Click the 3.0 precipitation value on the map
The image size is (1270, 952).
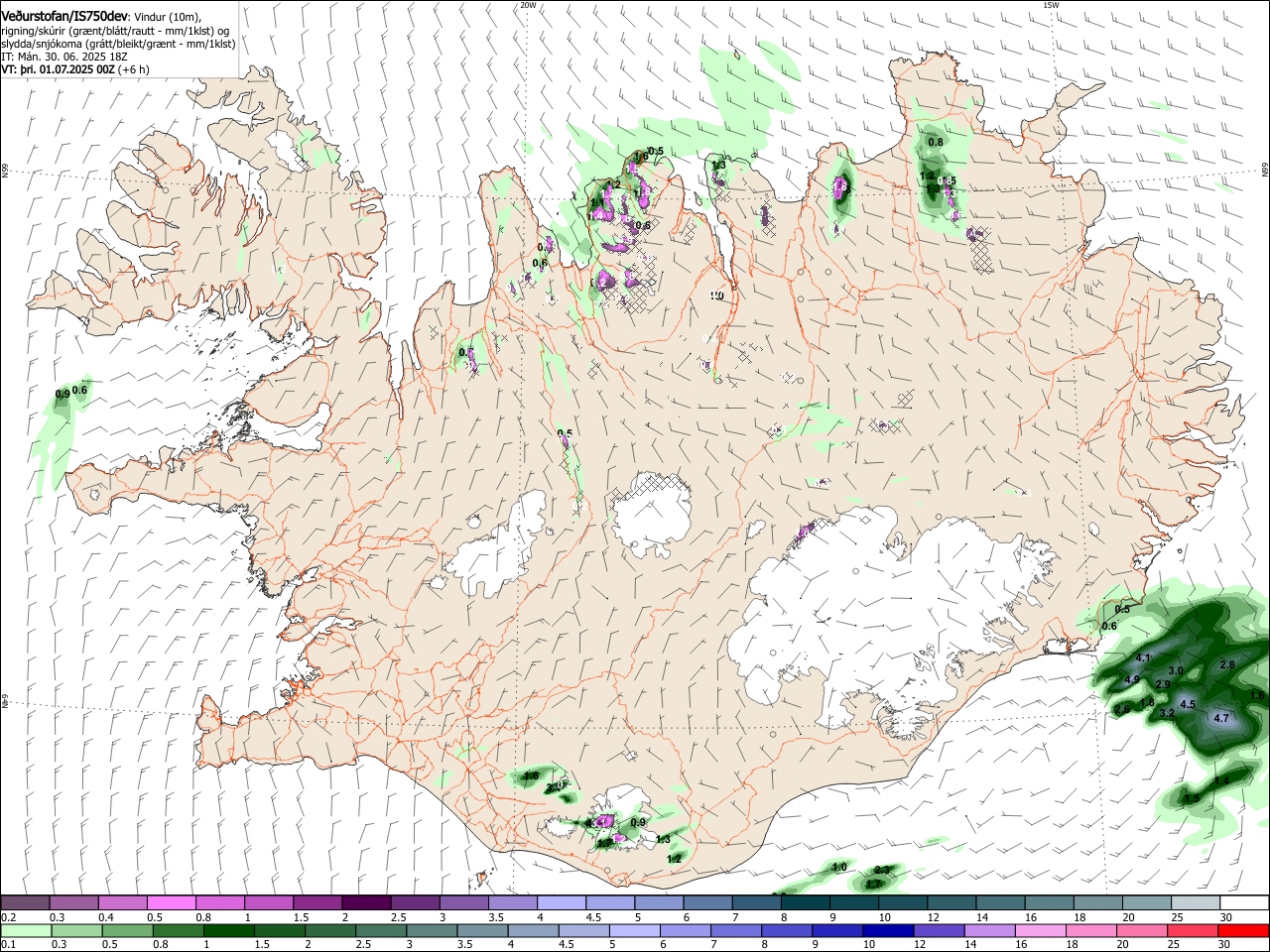pyautogui.click(x=1176, y=671)
